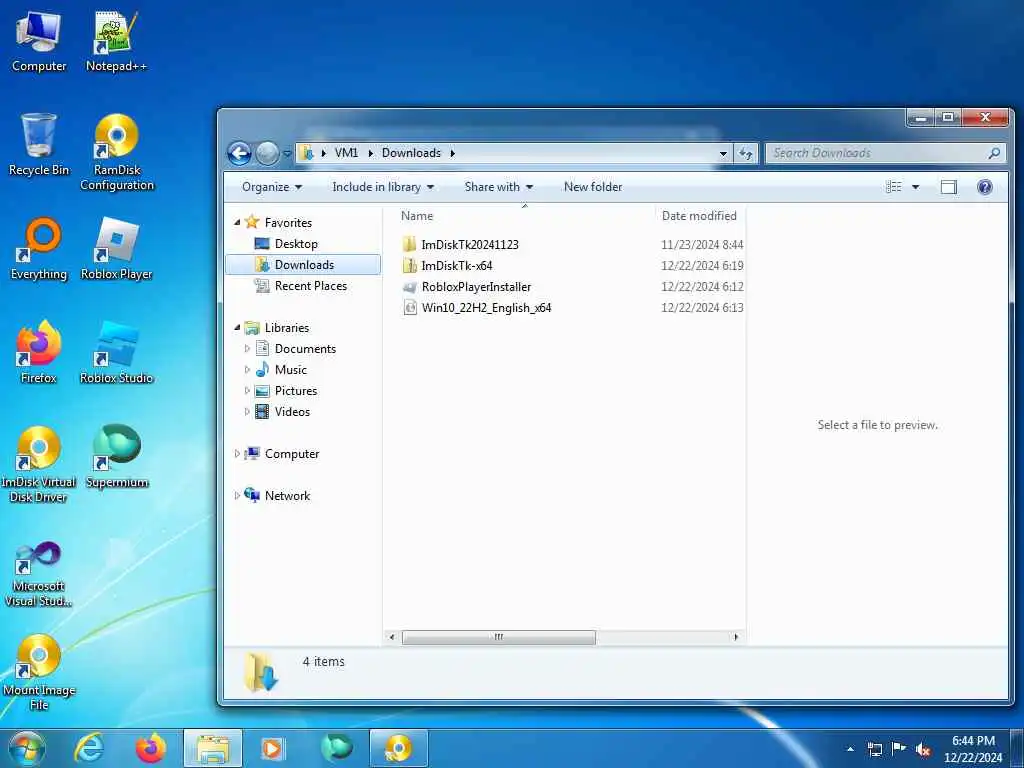Open the address bar history dropdown

coord(724,153)
